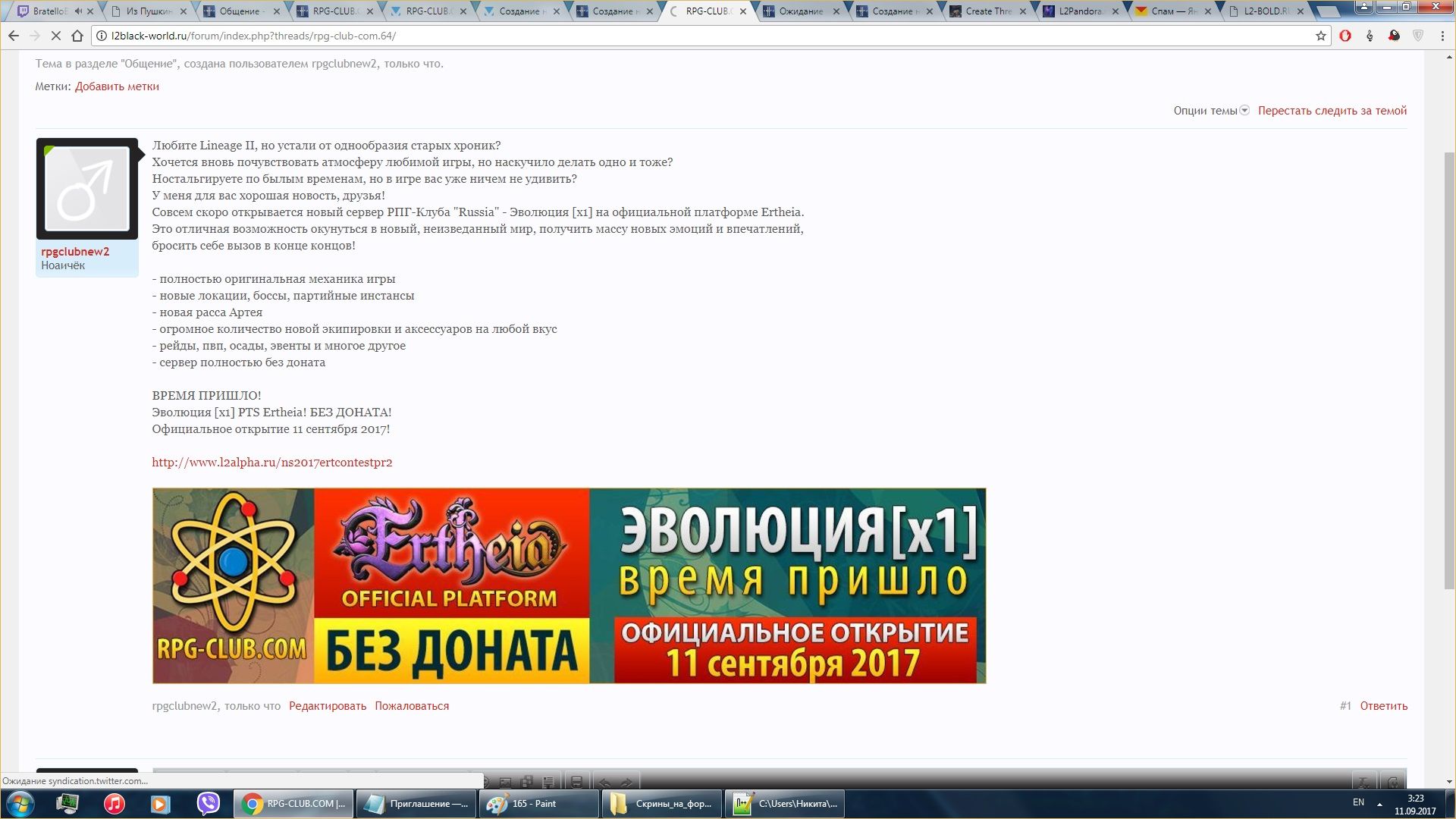Screen dimensions: 1456x819
Task: Open the browser home page icon
Action: click(x=77, y=36)
